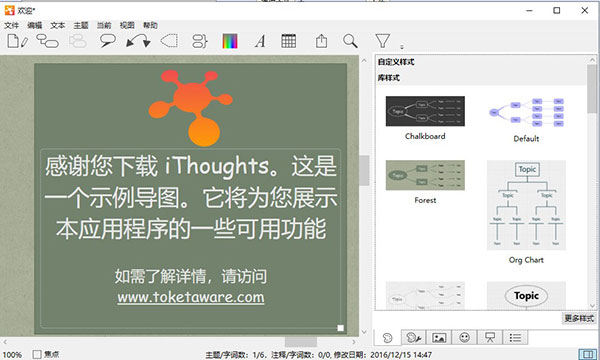Add a boundary with dashed-shape icon

click(169, 41)
